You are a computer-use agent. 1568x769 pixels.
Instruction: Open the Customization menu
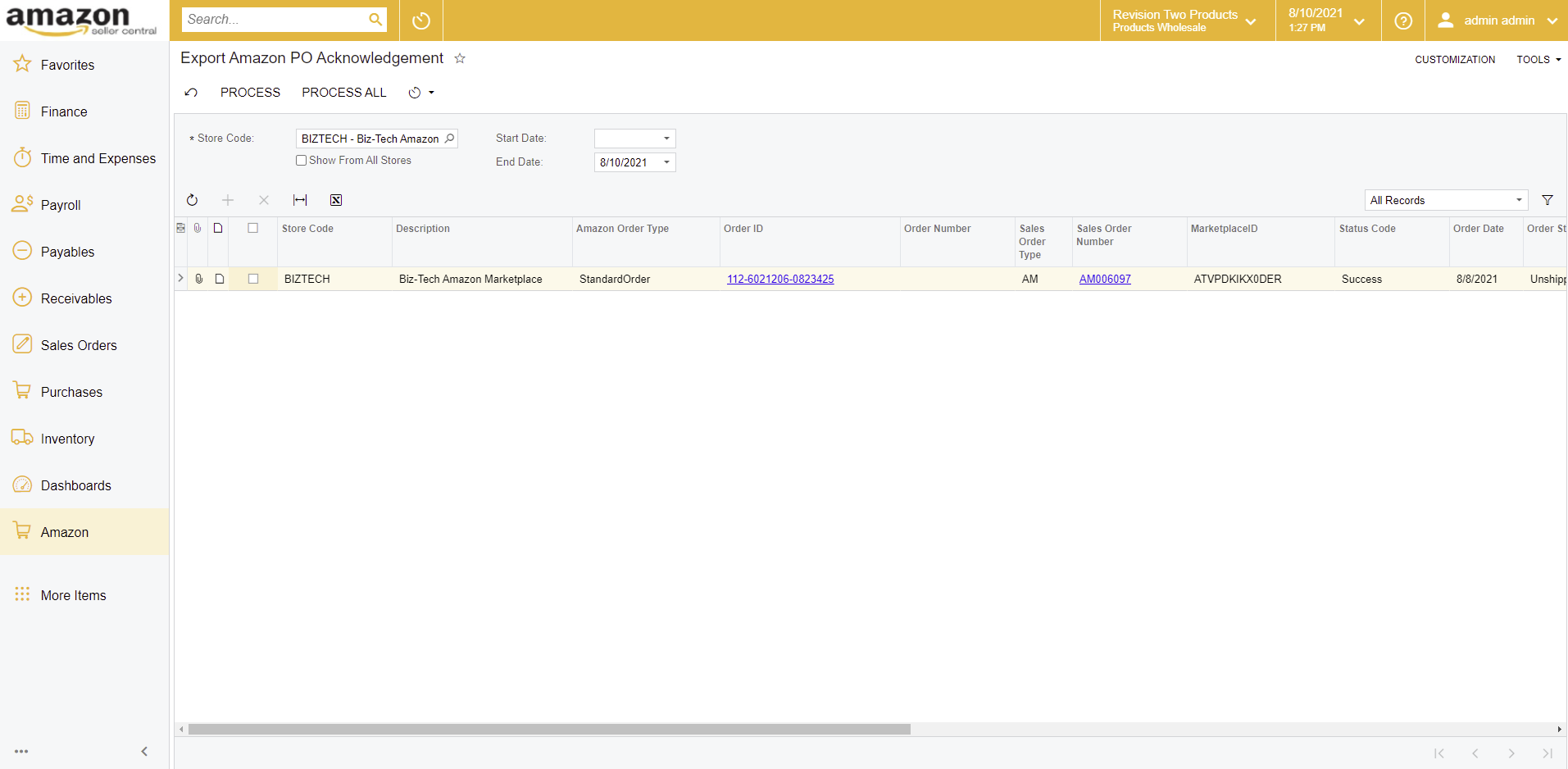pos(1455,60)
